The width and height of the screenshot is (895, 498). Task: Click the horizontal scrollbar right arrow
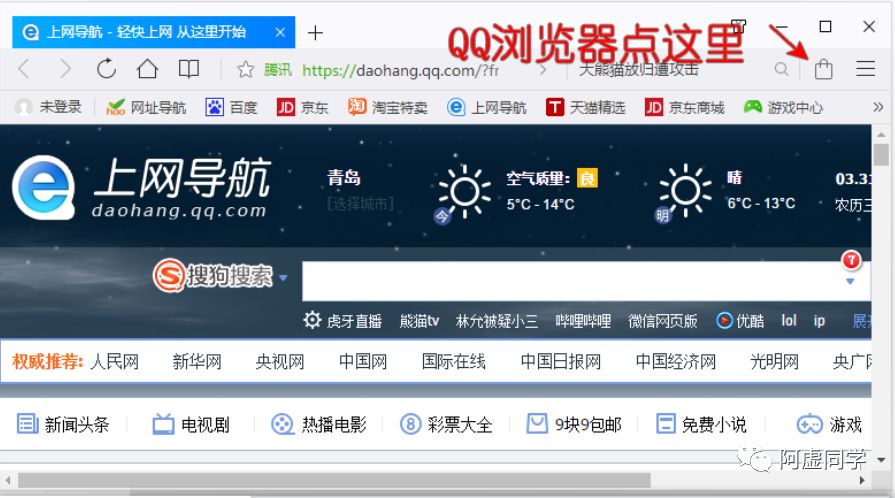(862, 481)
